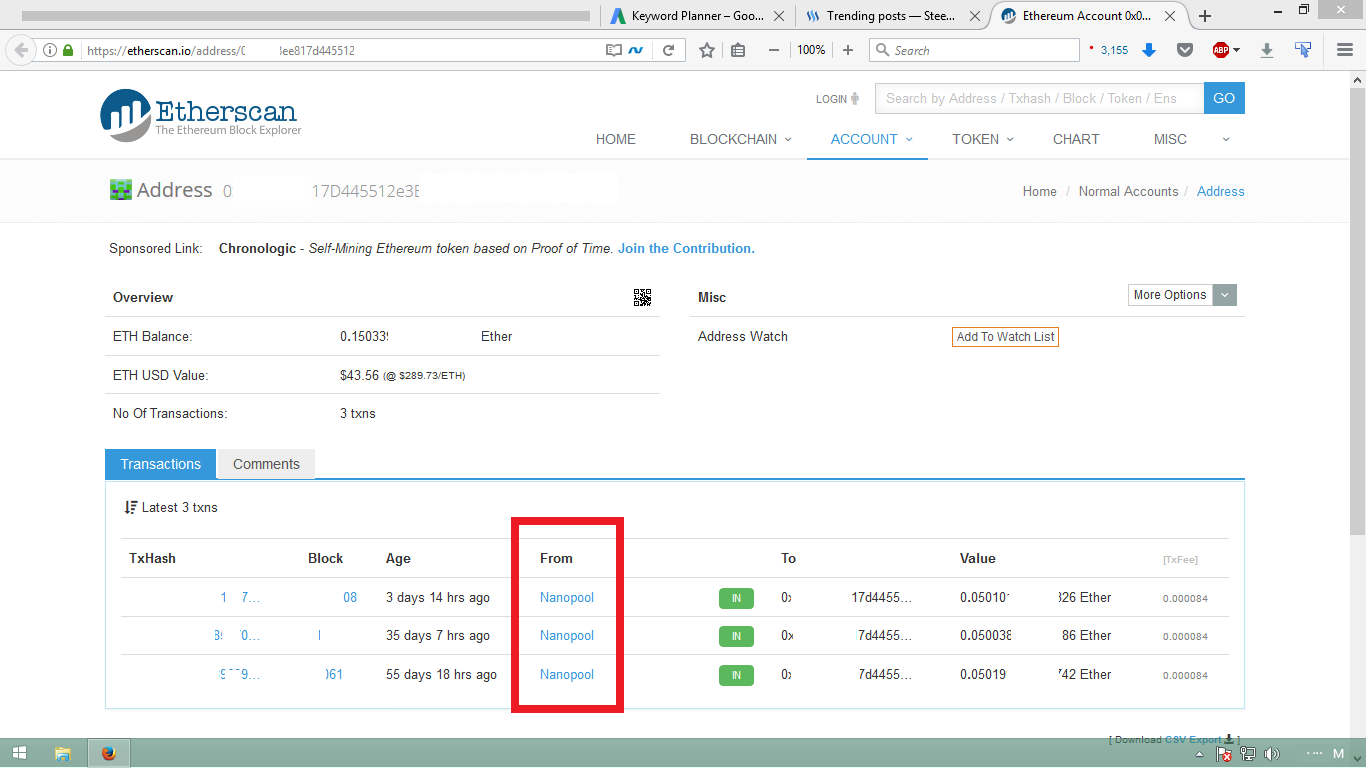This screenshot has height=768, width=1366.
Task: Click Join the Contribution link
Action: (x=686, y=248)
